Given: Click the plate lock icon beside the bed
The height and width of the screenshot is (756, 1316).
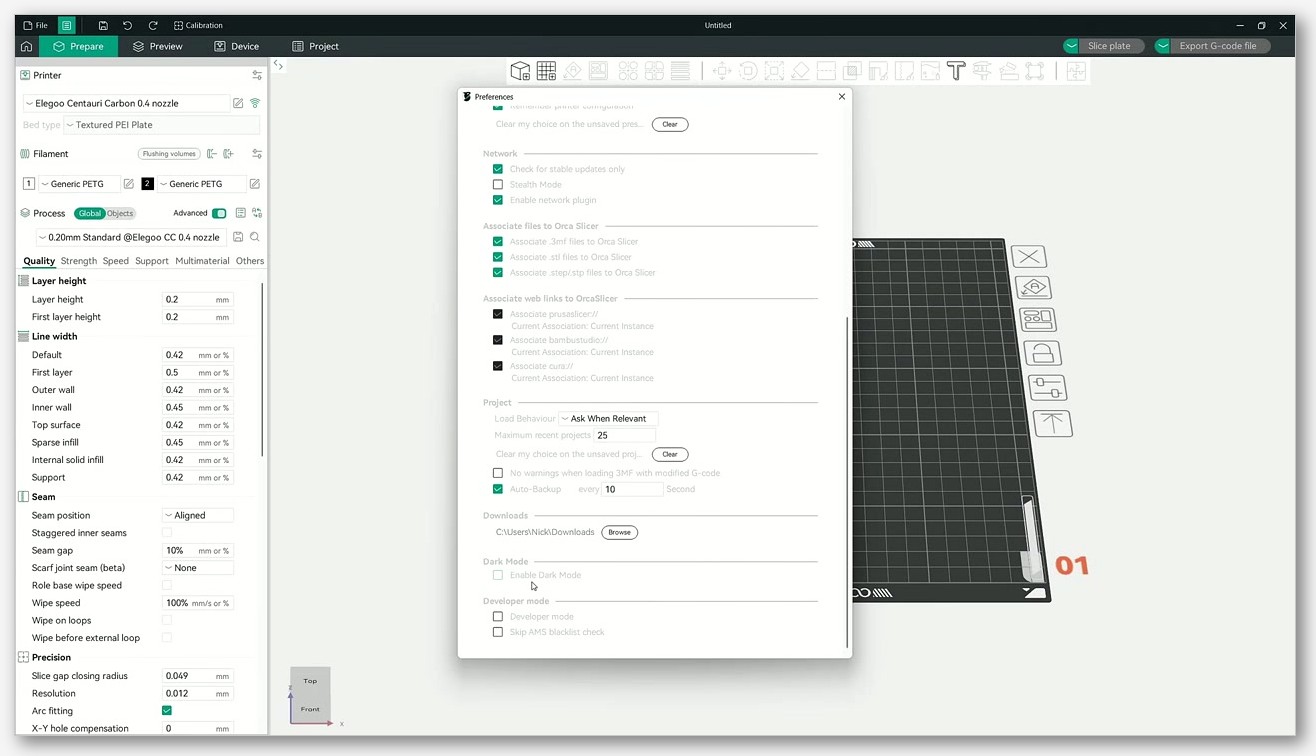Looking at the screenshot, I should [x=1042, y=353].
